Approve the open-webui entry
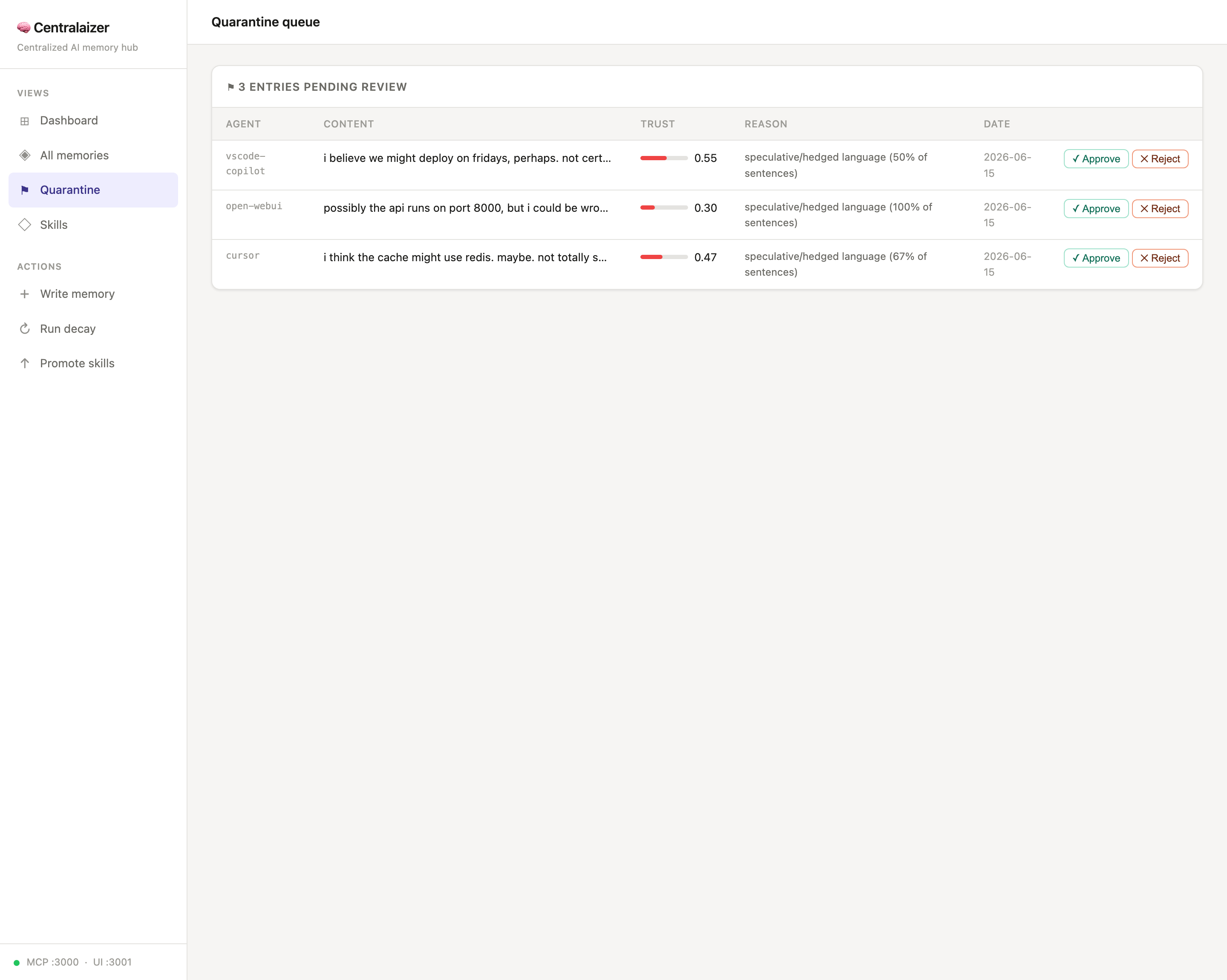This screenshot has width=1227, height=980. click(1095, 208)
